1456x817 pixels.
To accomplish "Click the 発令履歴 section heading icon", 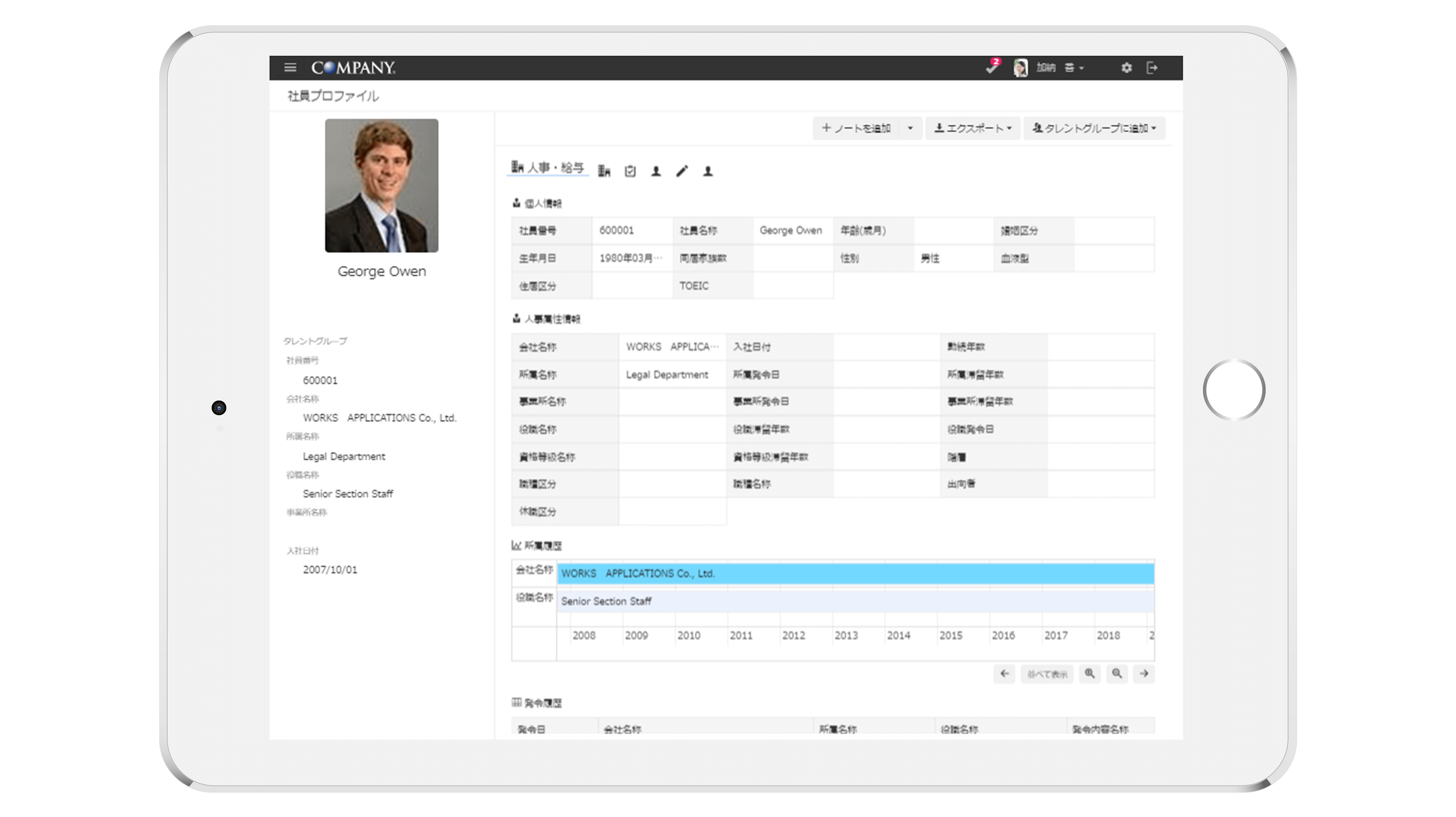I will point(516,702).
